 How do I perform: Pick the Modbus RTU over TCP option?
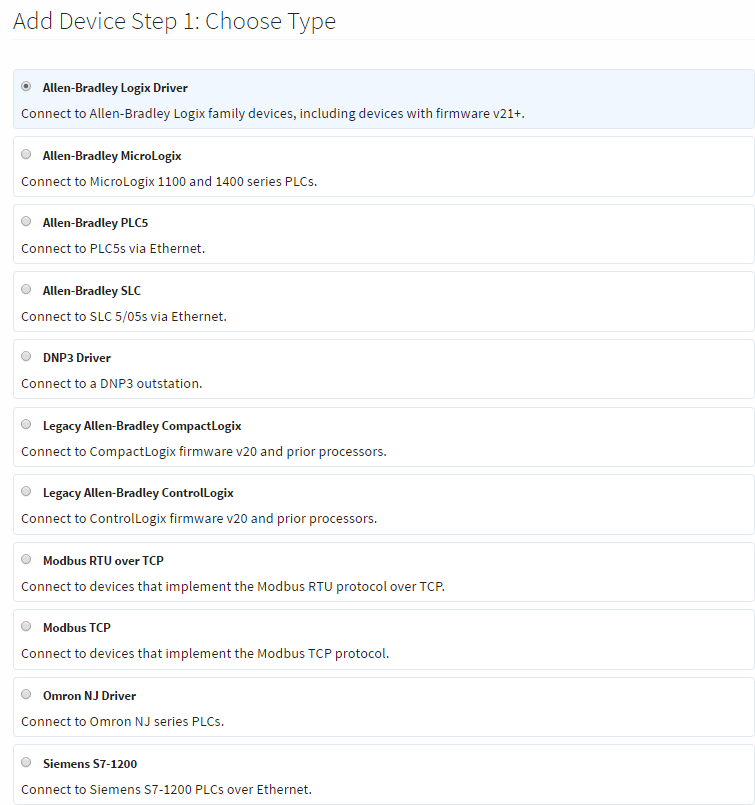25,558
